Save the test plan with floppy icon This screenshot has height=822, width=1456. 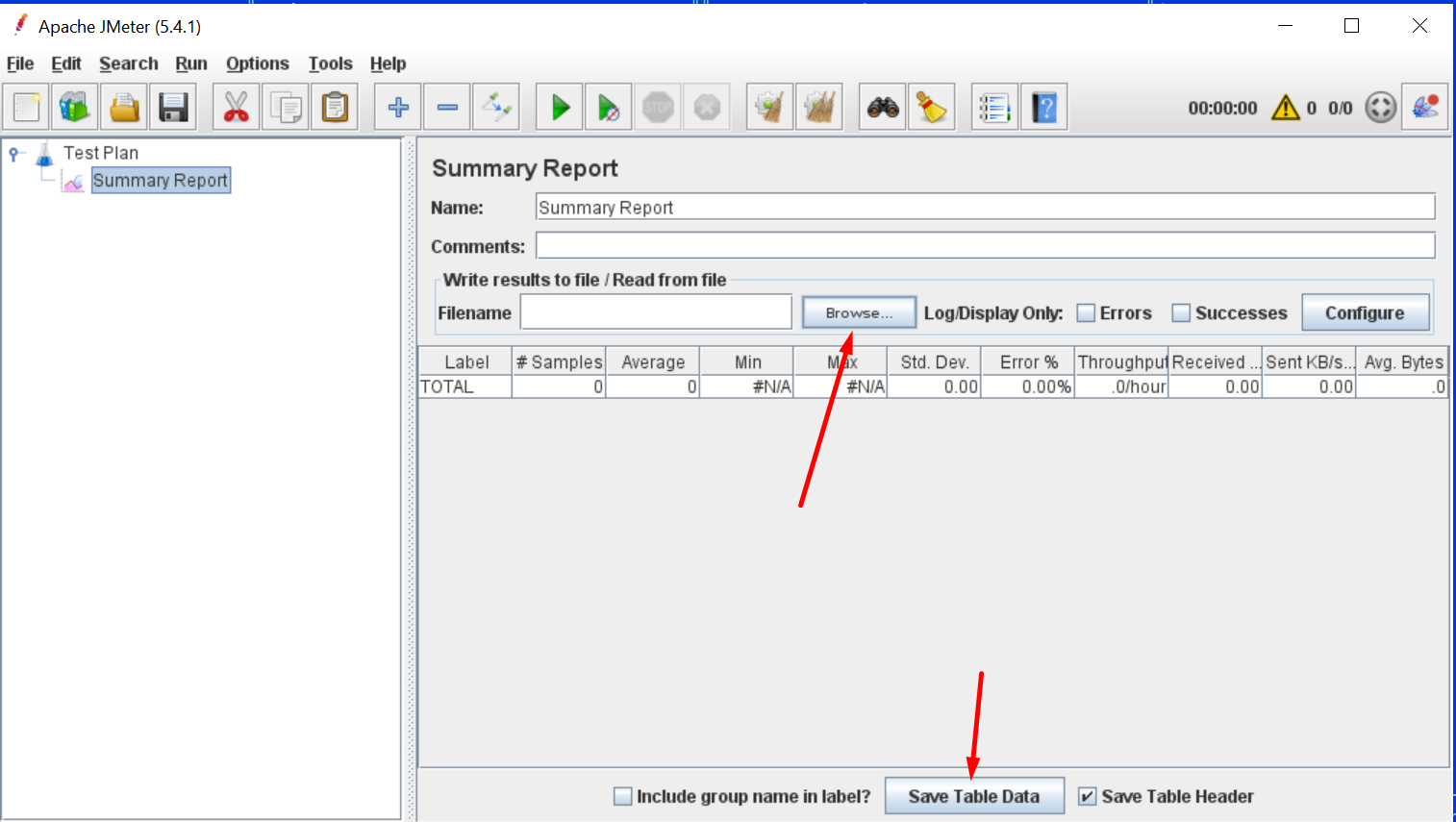pyautogui.click(x=173, y=107)
